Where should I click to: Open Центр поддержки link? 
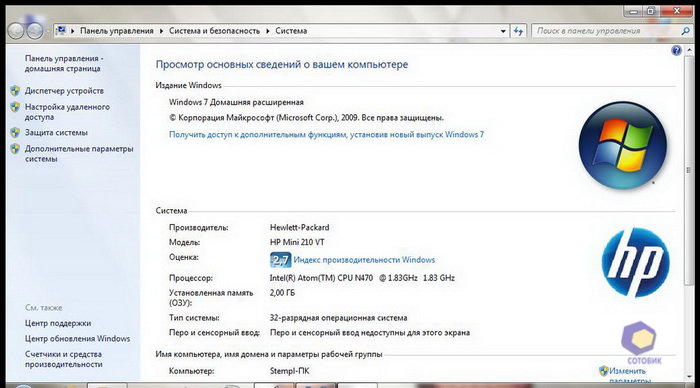tap(58, 323)
